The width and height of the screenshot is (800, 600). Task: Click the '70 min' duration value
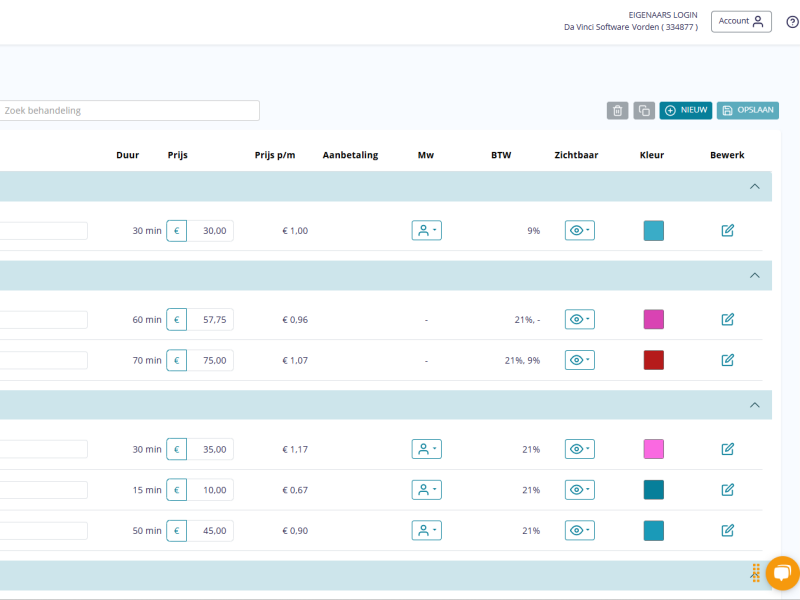(x=147, y=360)
